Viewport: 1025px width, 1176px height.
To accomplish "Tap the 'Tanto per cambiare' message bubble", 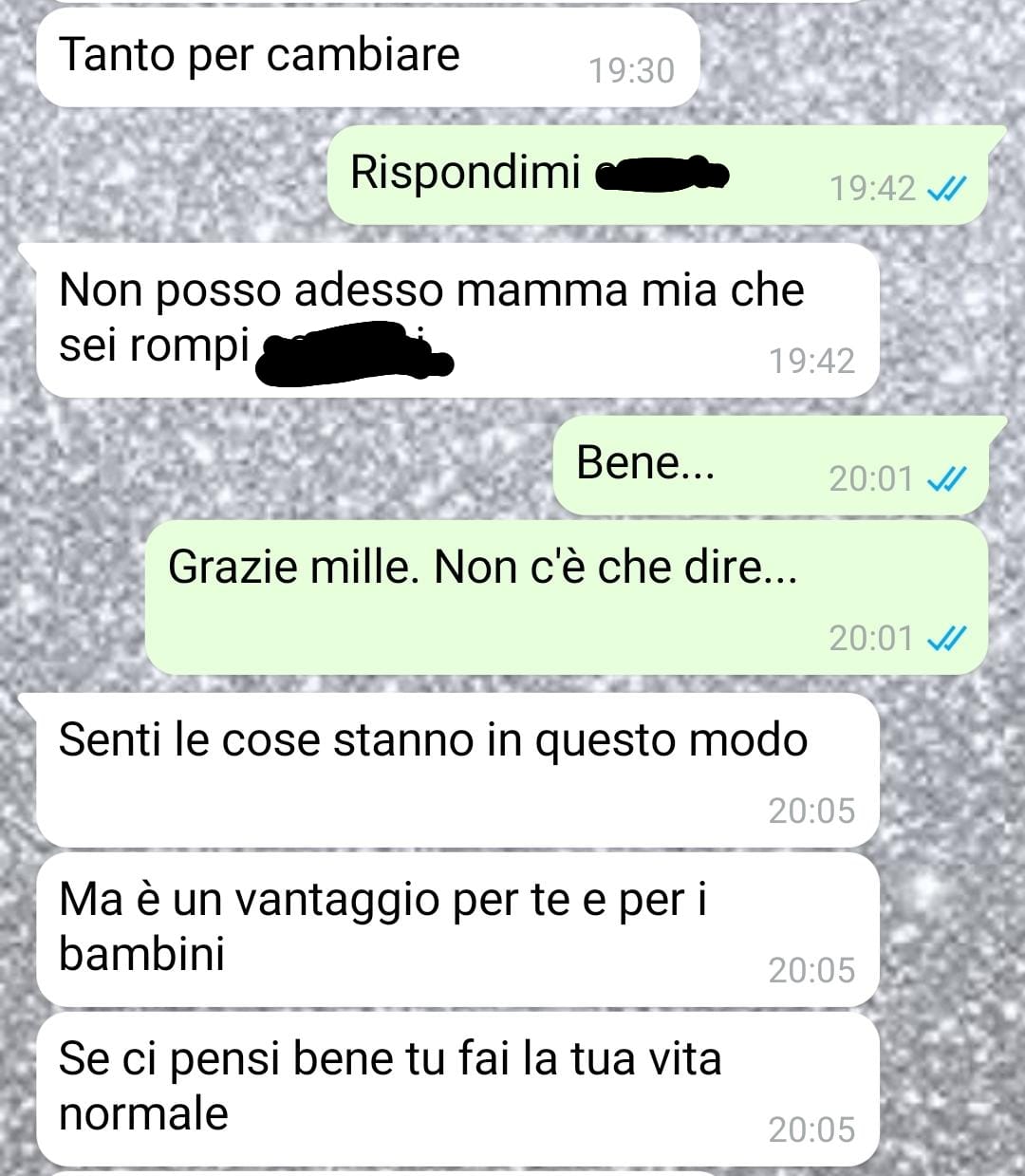I will click(x=367, y=57).
